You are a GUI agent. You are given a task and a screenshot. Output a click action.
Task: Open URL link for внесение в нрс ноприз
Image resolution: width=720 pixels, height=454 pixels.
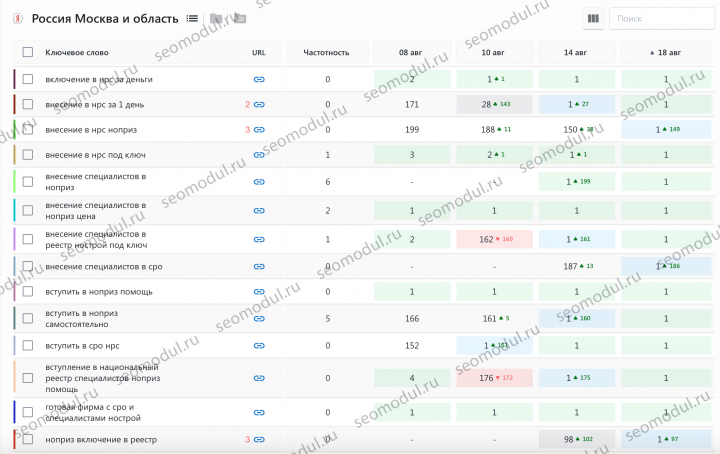pos(259,130)
